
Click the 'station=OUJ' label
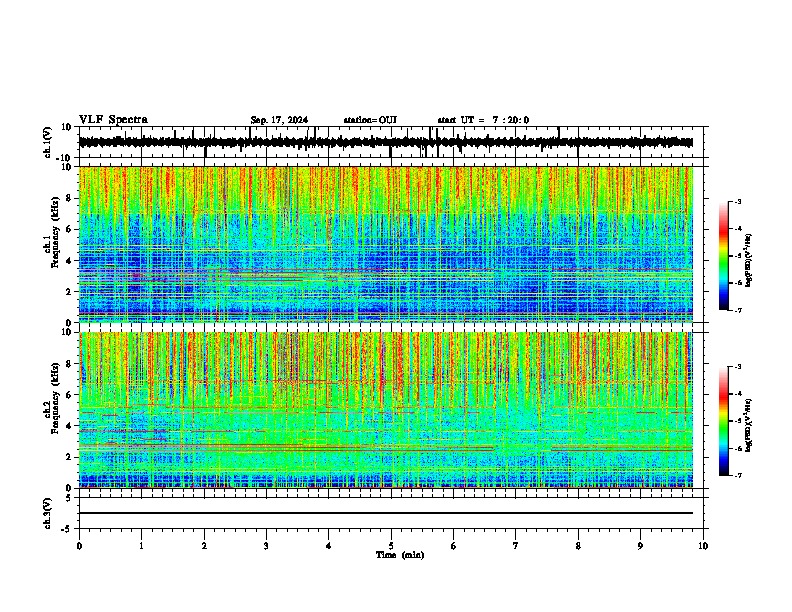[370, 120]
